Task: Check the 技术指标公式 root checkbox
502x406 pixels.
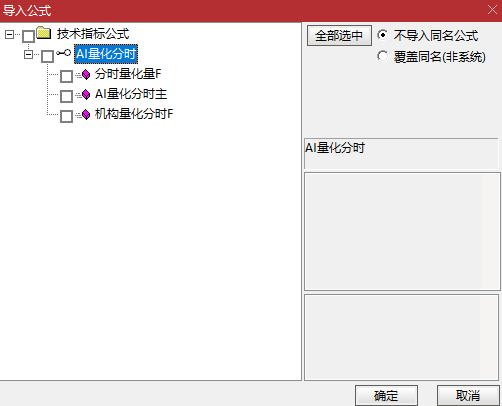Action: pos(28,36)
